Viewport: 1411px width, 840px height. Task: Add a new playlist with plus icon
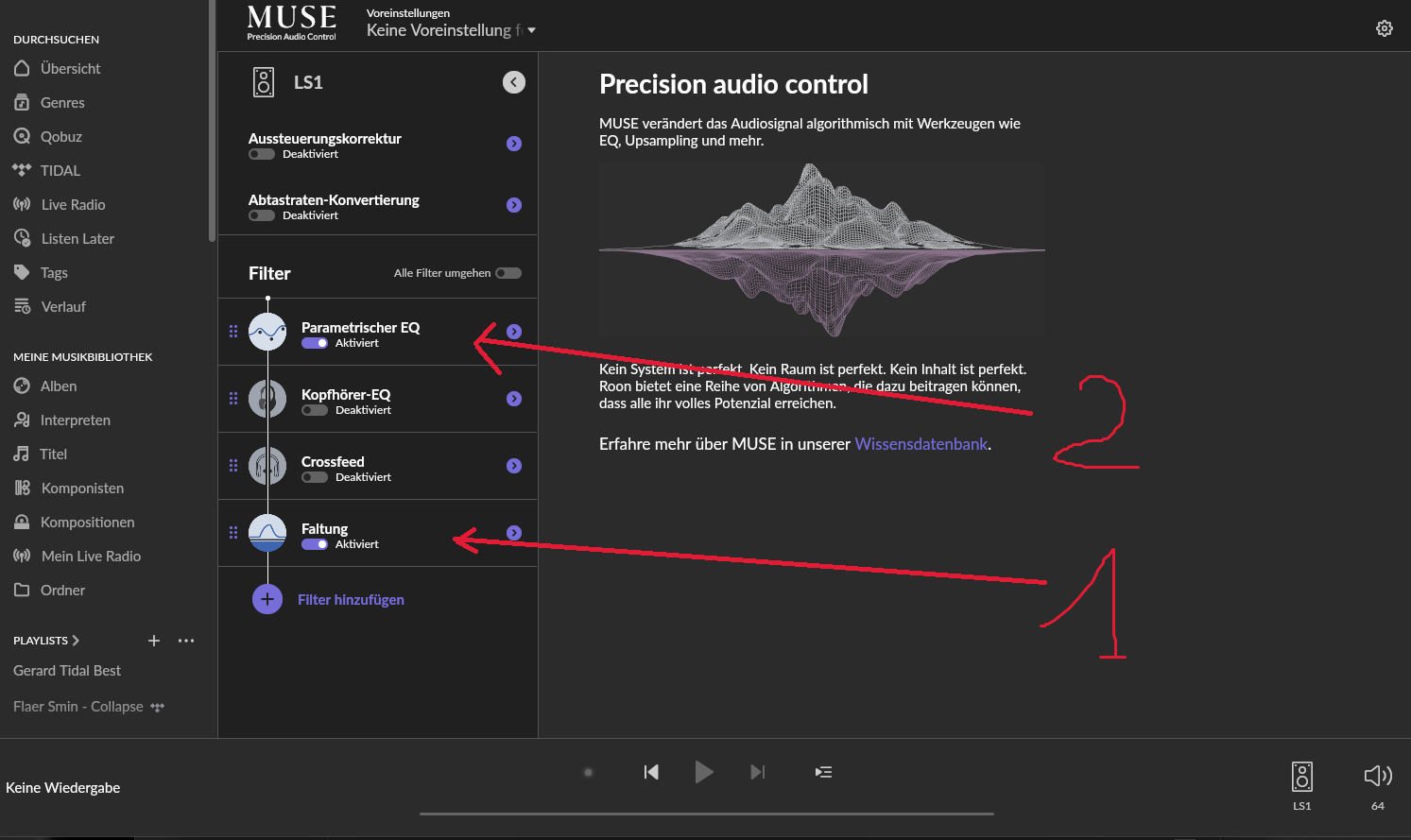[x=154, y=641]
